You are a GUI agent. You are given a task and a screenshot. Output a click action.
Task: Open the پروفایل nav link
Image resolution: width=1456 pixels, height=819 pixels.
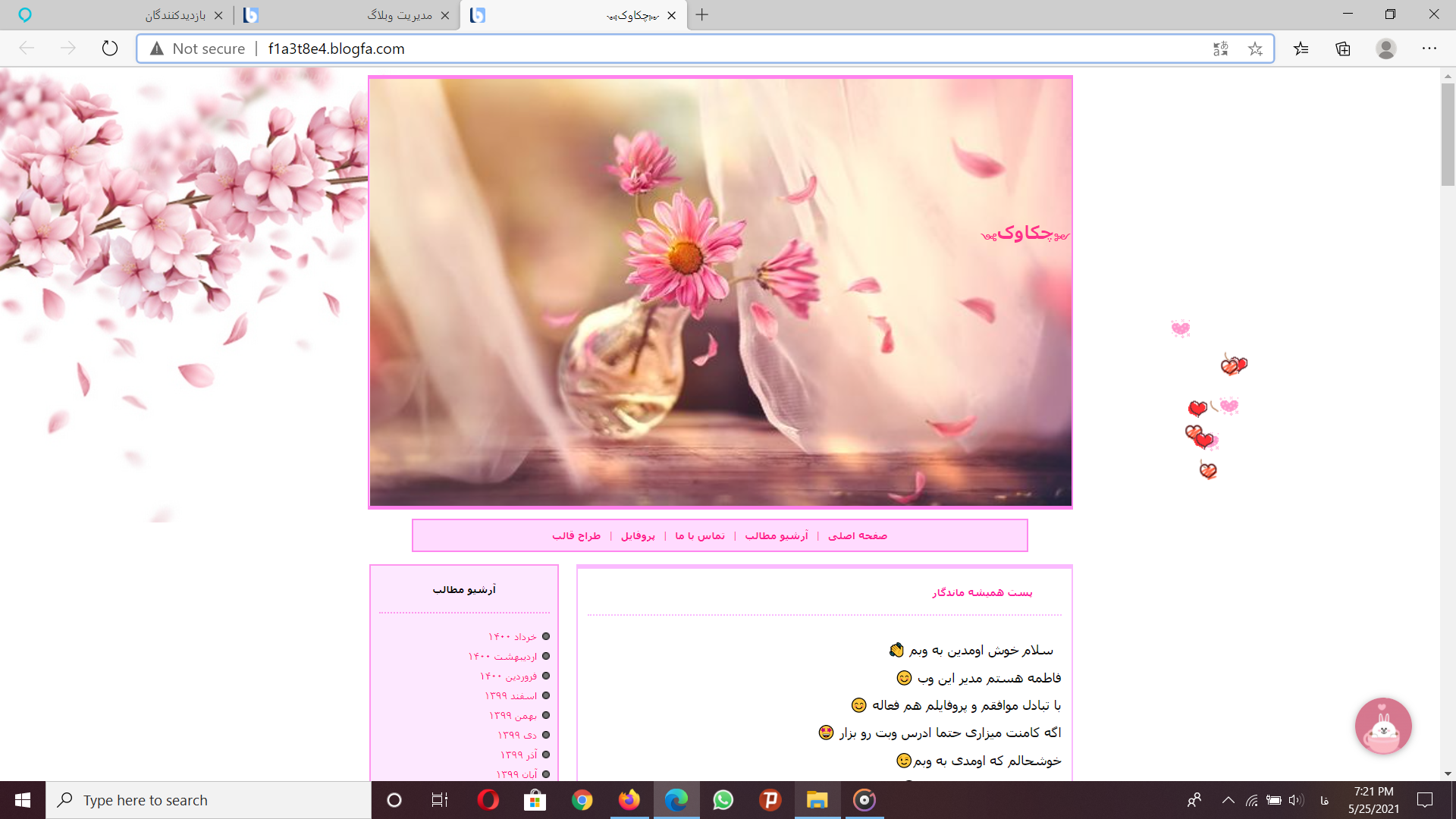click(x=638, y=535)
